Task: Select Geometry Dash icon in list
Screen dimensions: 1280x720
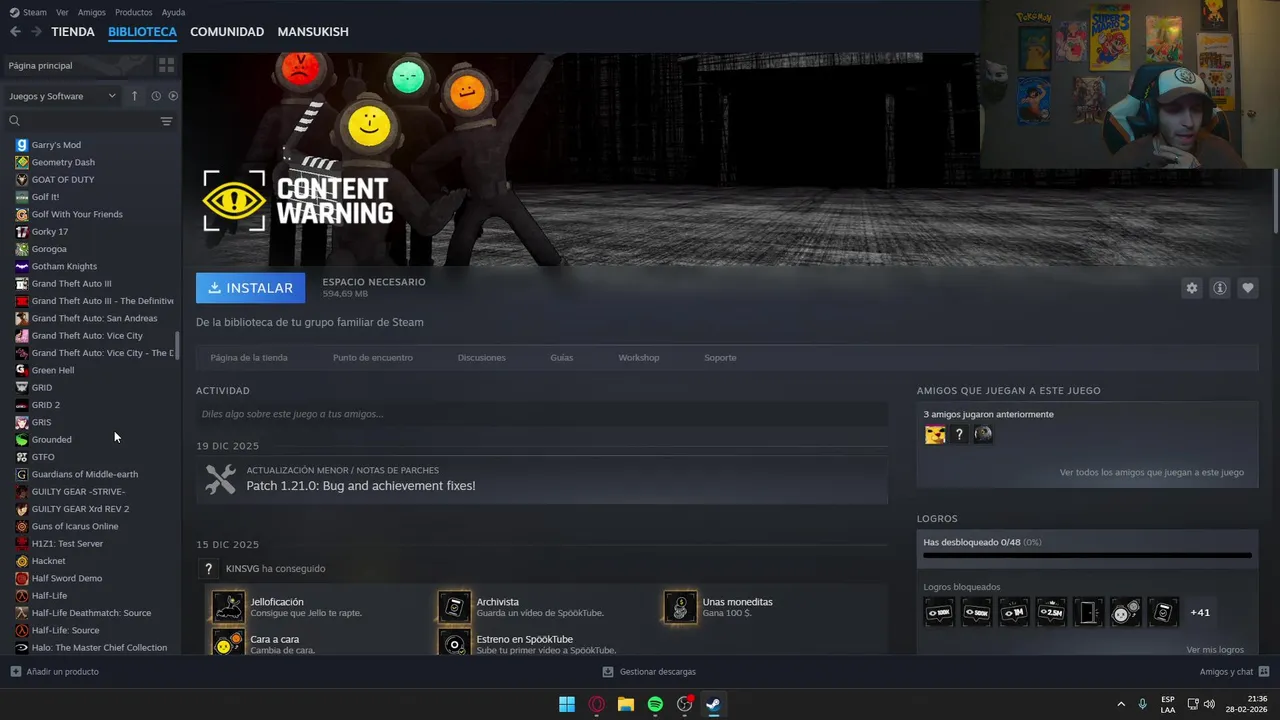Action: [x=22, y=162]
